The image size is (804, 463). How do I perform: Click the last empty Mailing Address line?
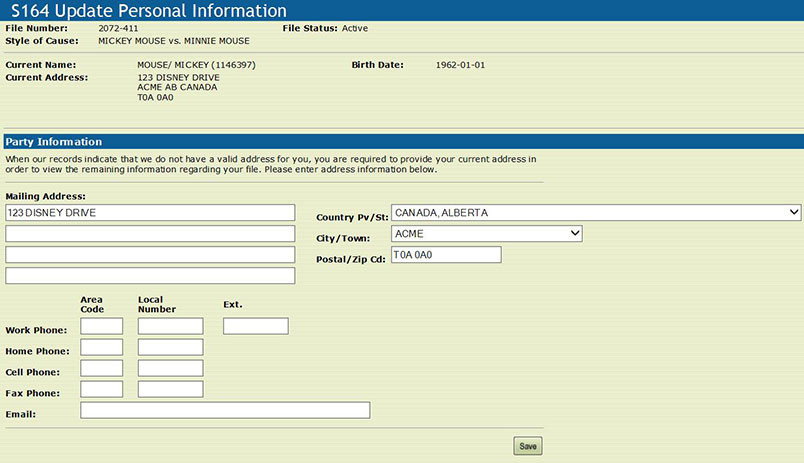(150, 276)
